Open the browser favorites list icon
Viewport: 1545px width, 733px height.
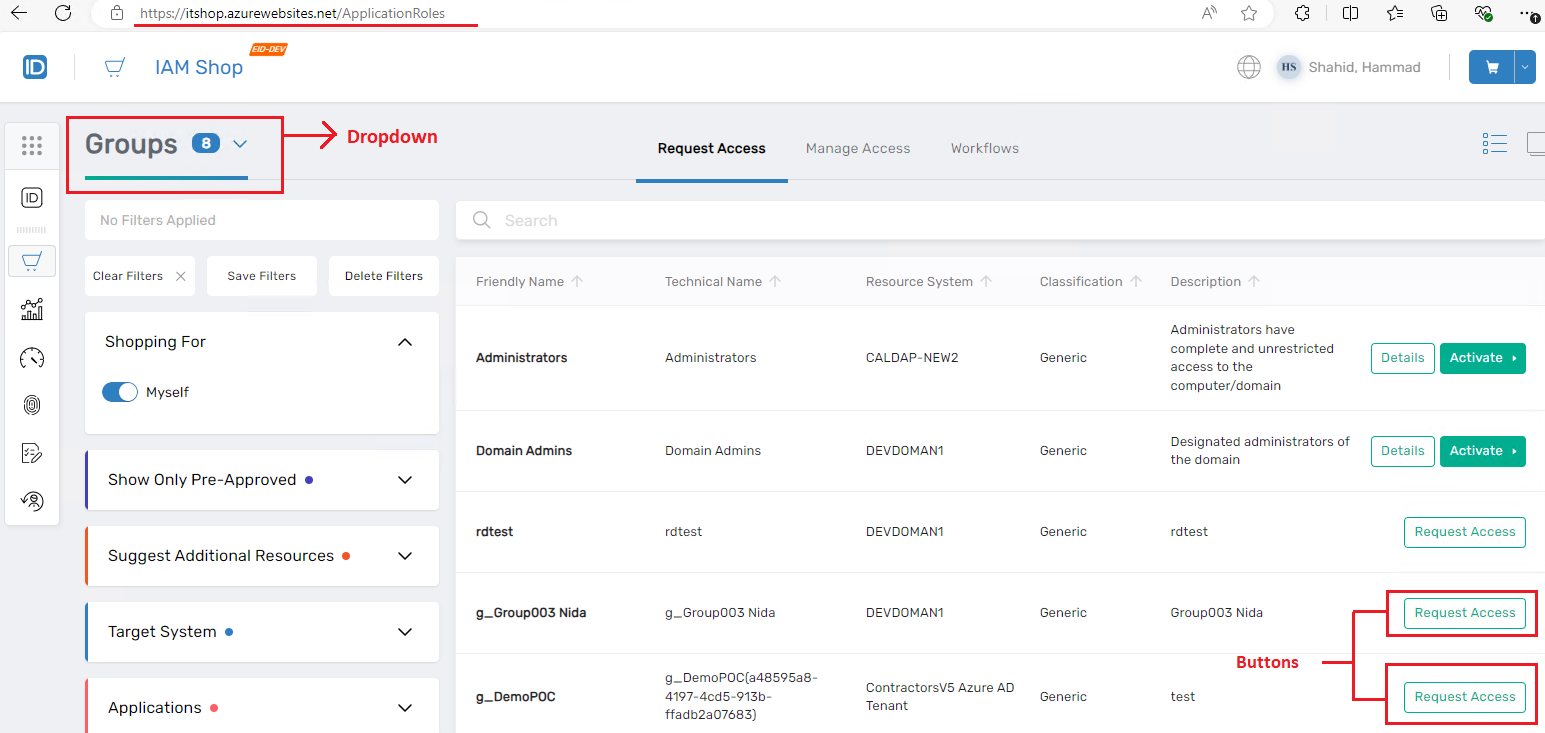[1395, 13]
